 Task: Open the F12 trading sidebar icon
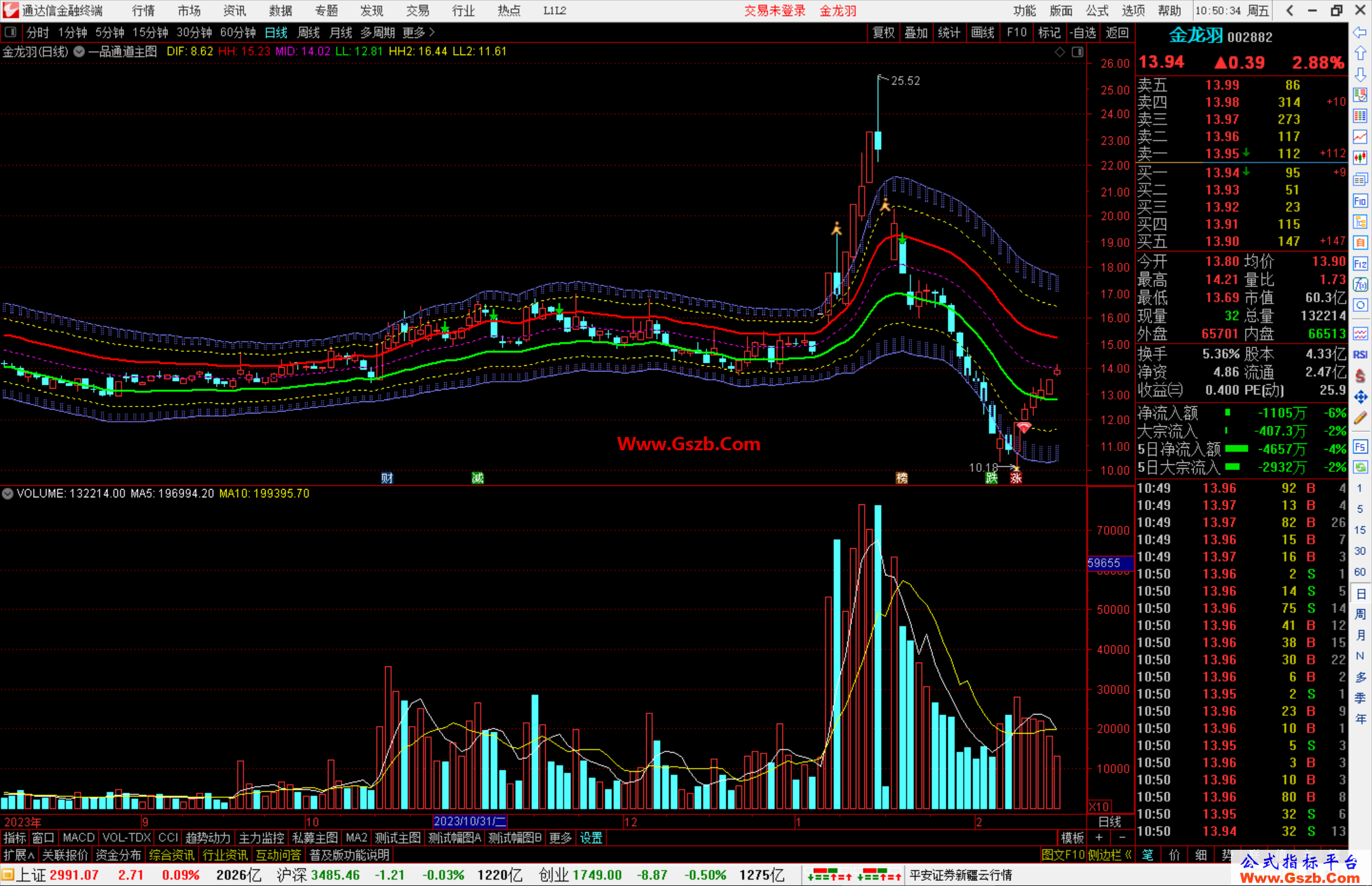(x=1360, y=264)
